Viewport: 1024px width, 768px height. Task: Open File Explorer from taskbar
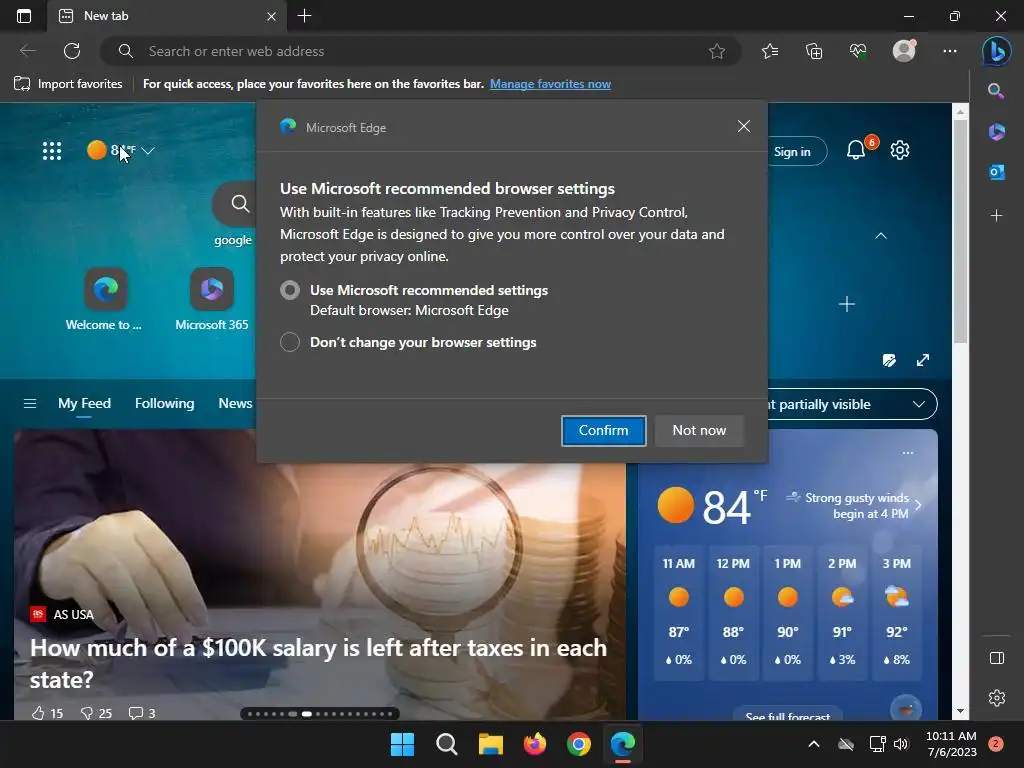tap(490, 744)
